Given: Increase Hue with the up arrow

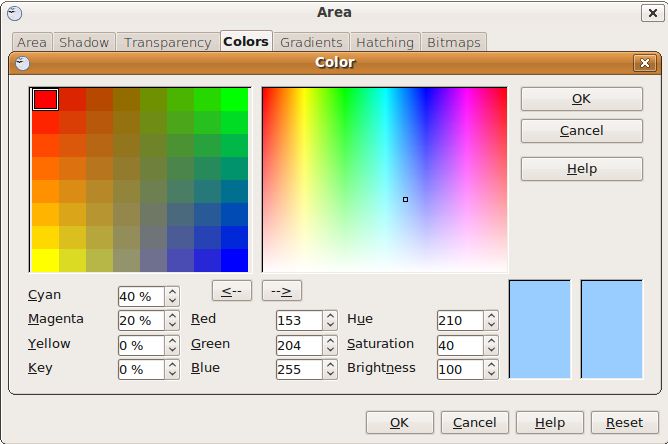Looking at the screenshot, I should coord(491,316).
